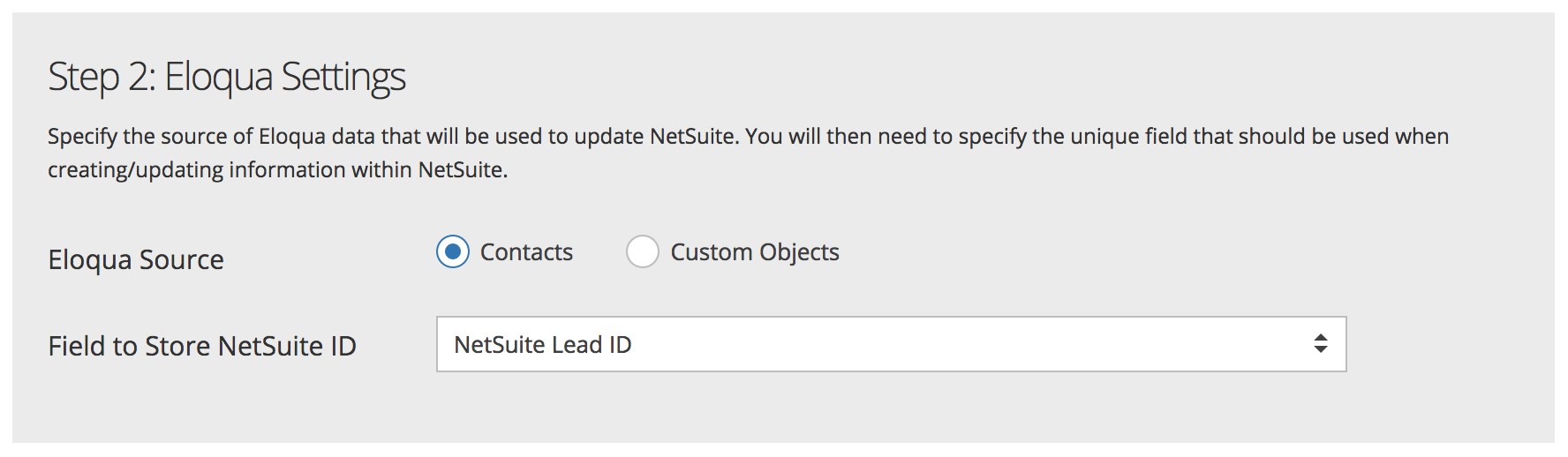Screen dimensions: 1568x457
Task: Click the blue dot inside Contacts radio
Action: [x=453, y=252]
